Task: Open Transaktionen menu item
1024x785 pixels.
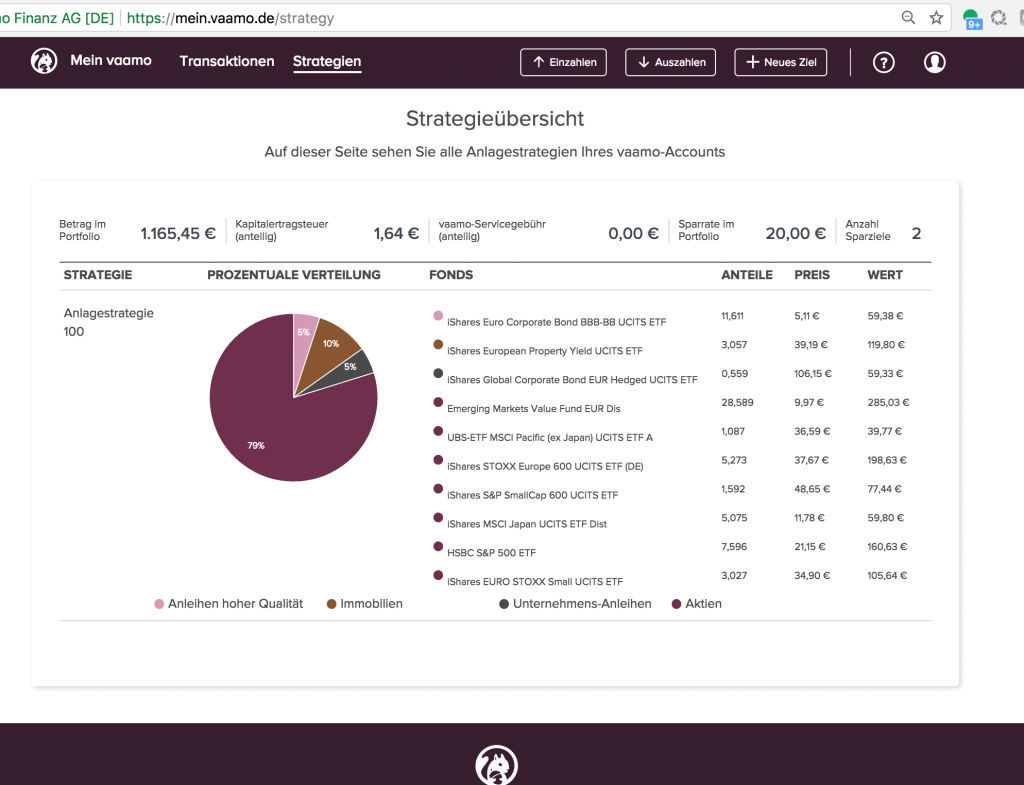Action: coord(227,61)
